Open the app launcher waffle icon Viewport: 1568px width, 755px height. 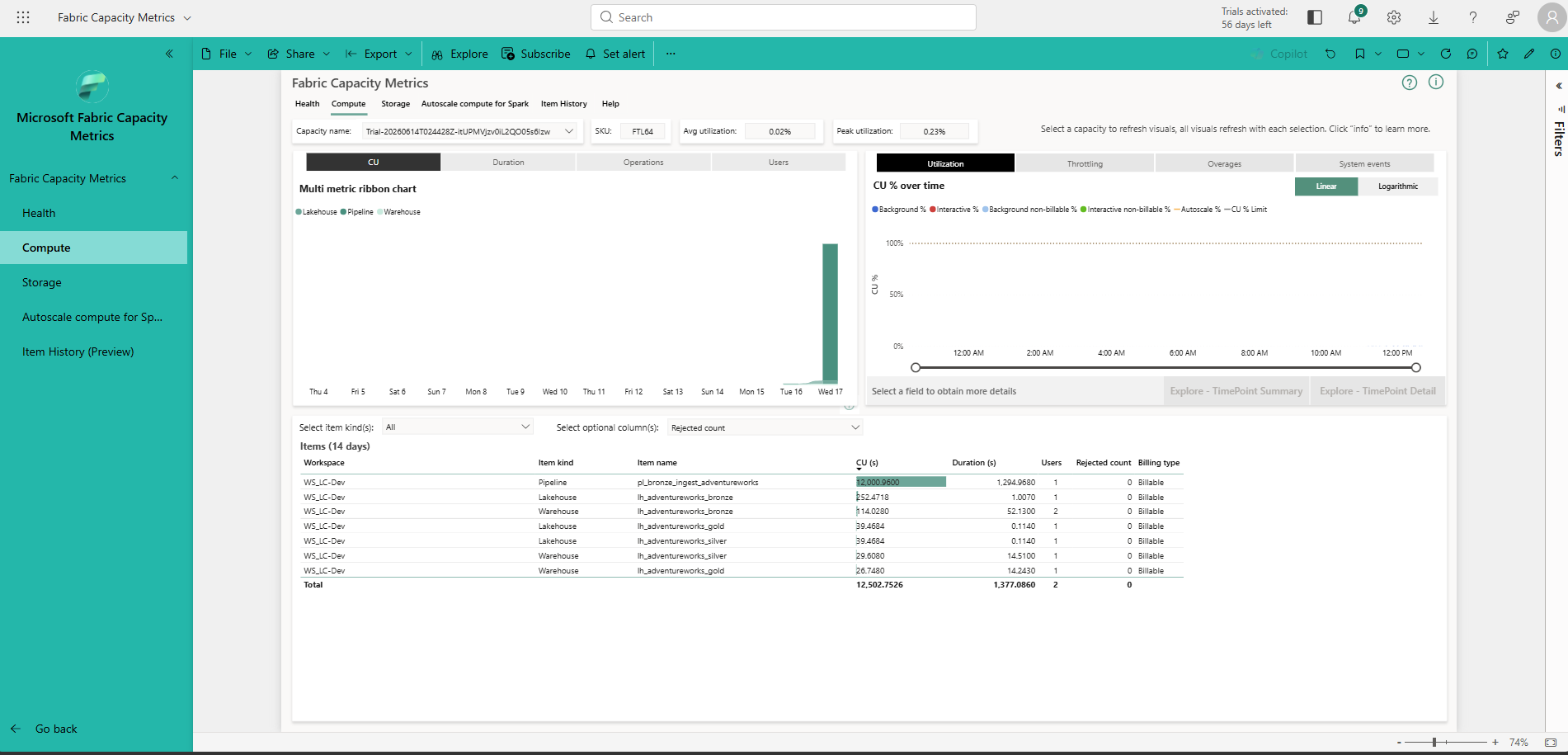coord(23,17)
